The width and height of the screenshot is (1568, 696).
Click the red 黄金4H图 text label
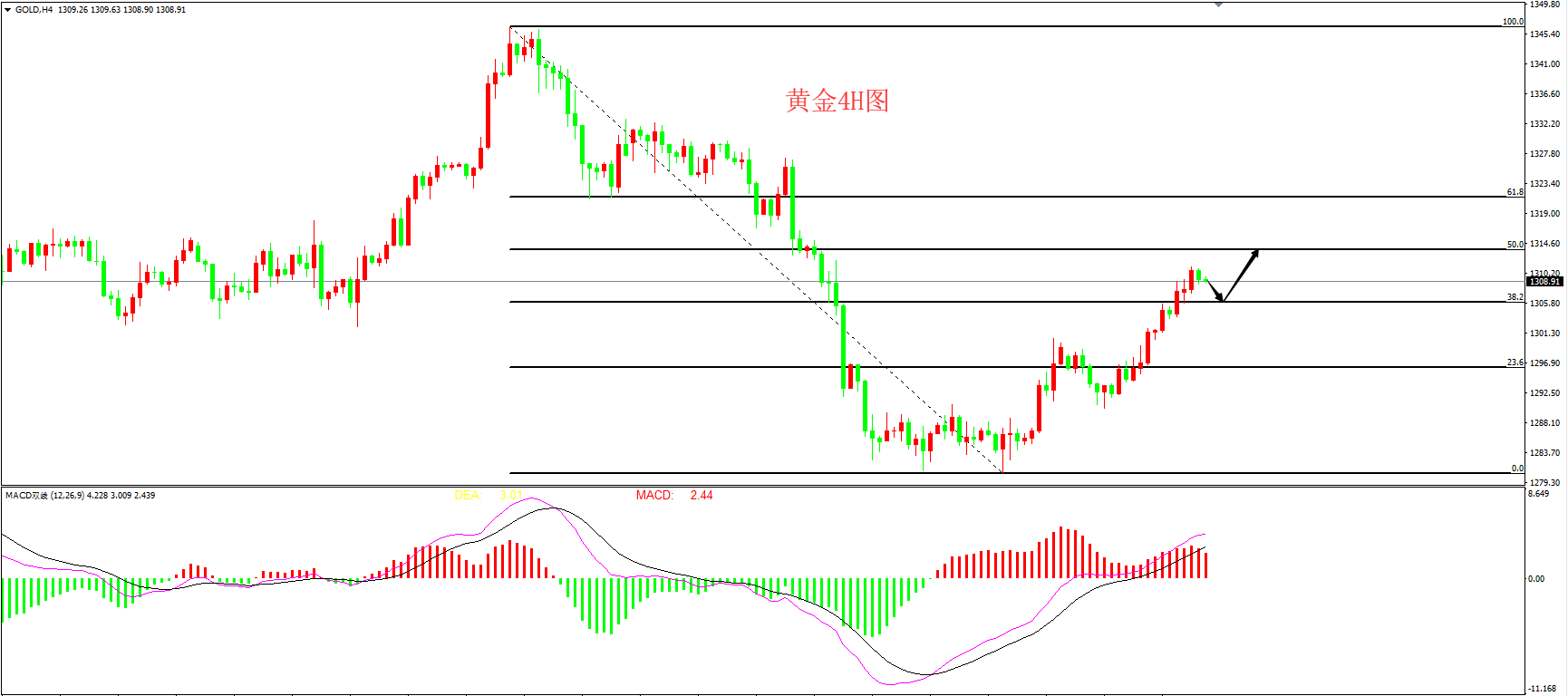(x=837, y=101)
